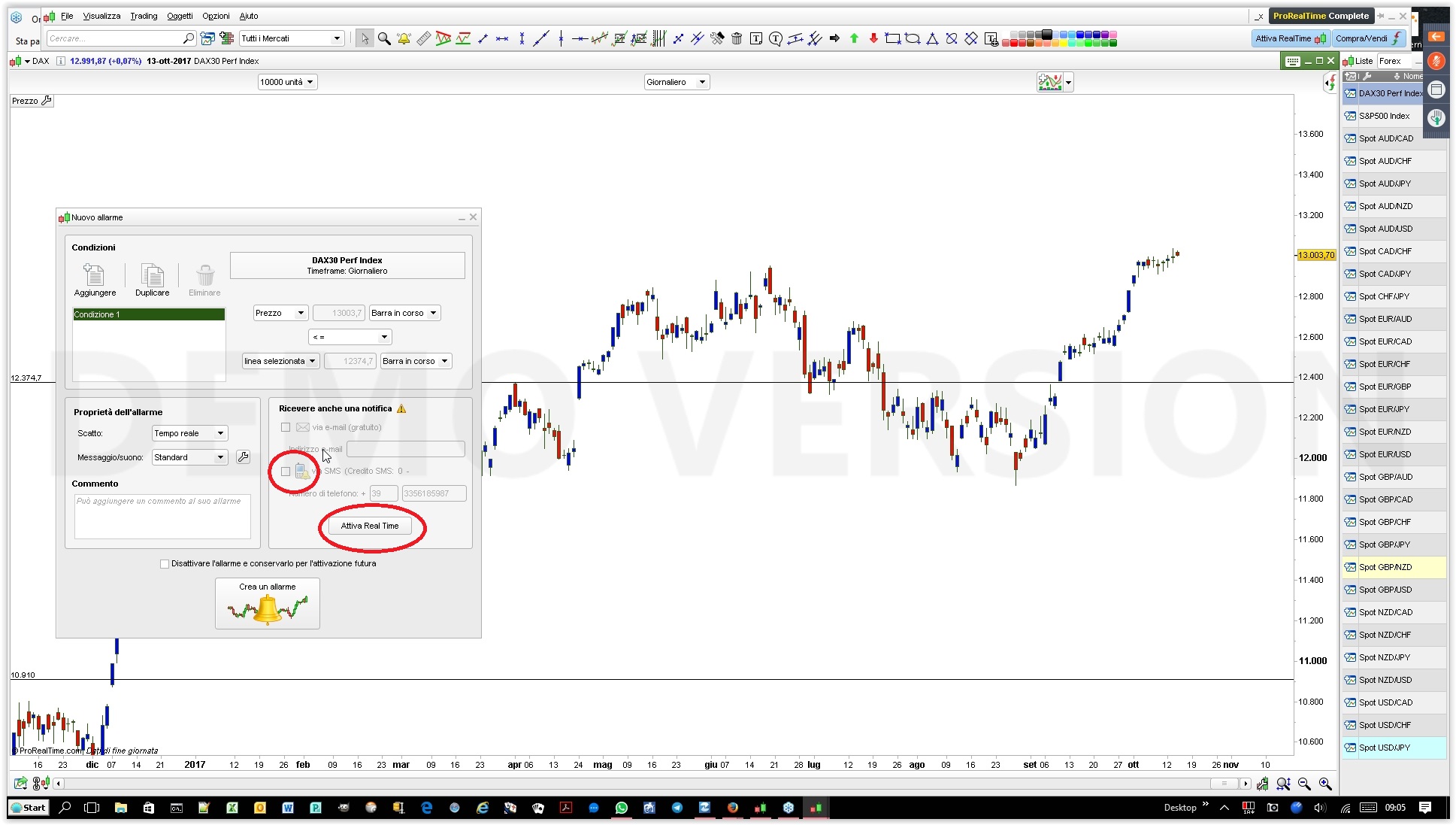Open wrench settings next to Messaggio/suono
1456x825 pixels.
(x=243, y=456)
